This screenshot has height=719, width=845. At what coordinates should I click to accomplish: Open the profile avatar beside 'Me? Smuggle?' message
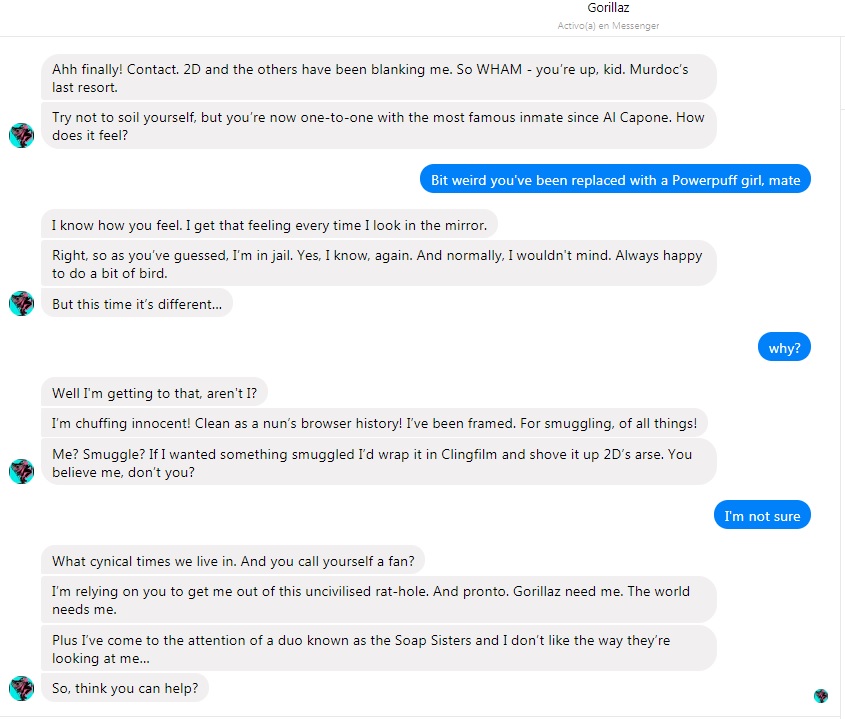tap(21, 471)
